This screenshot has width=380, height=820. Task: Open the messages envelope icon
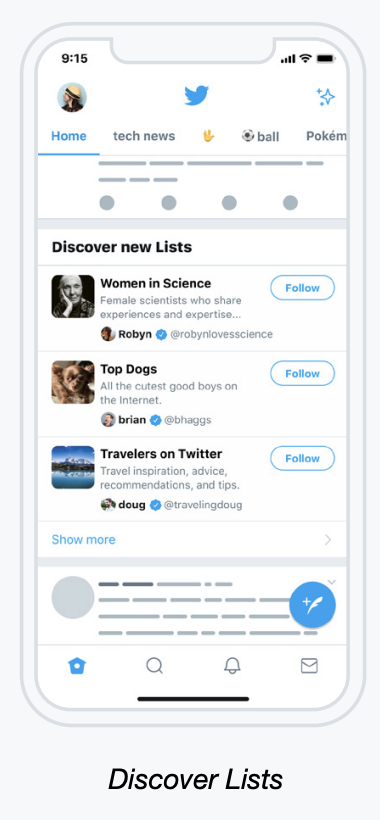click(309, 666)
